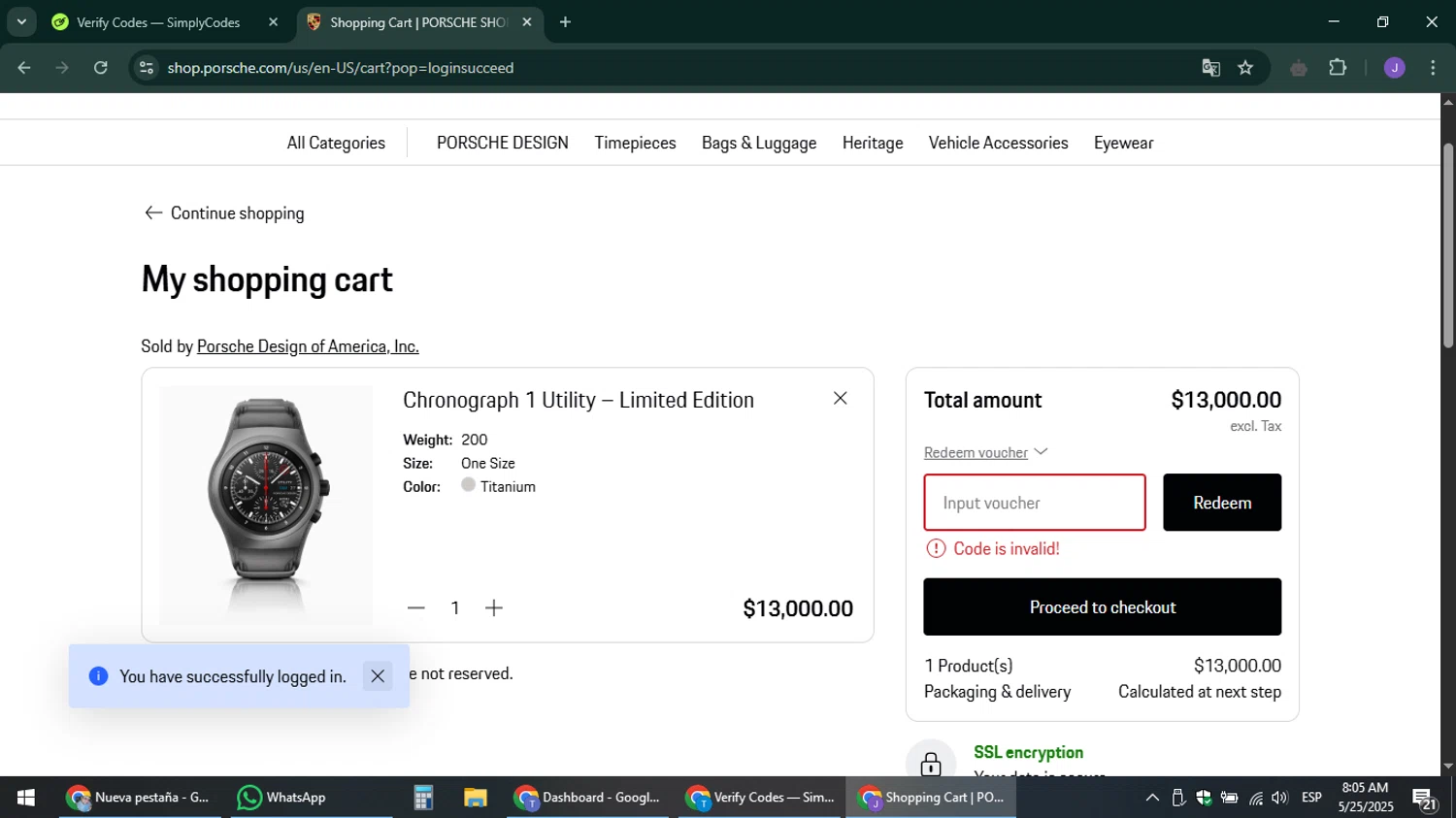Viewport: 1456px width, 818px height.
Task: Open the browser extensions puzzle icon
Action: point(1338,68)
